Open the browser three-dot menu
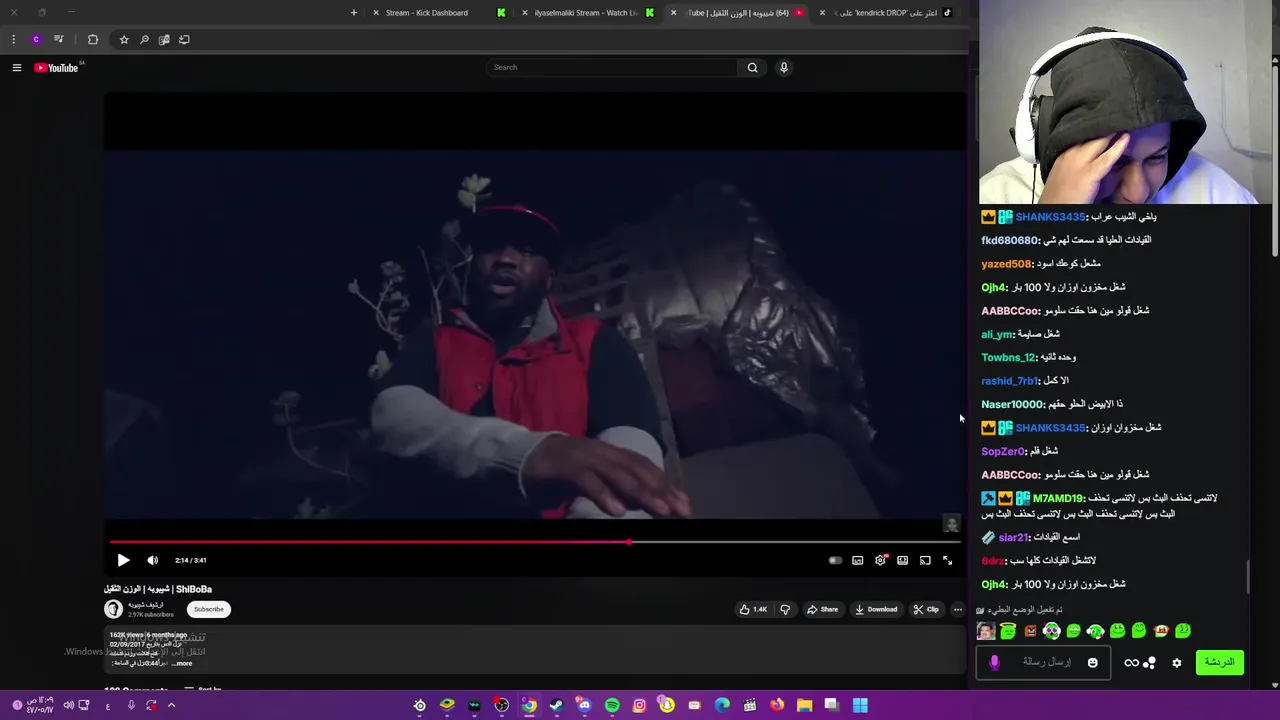 coord(13,39)
